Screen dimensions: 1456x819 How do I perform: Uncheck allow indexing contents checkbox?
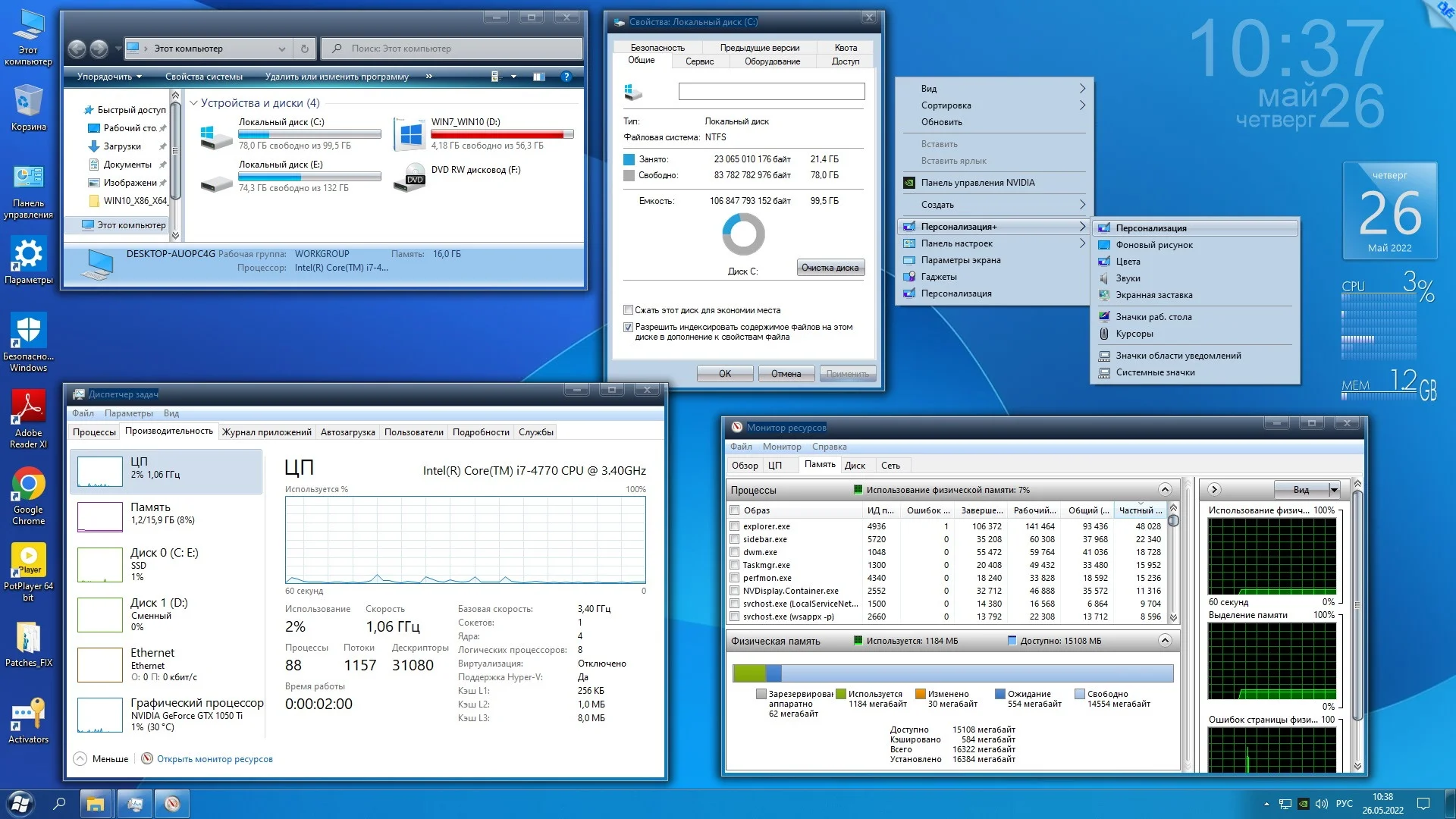click(x=628, y=328)
